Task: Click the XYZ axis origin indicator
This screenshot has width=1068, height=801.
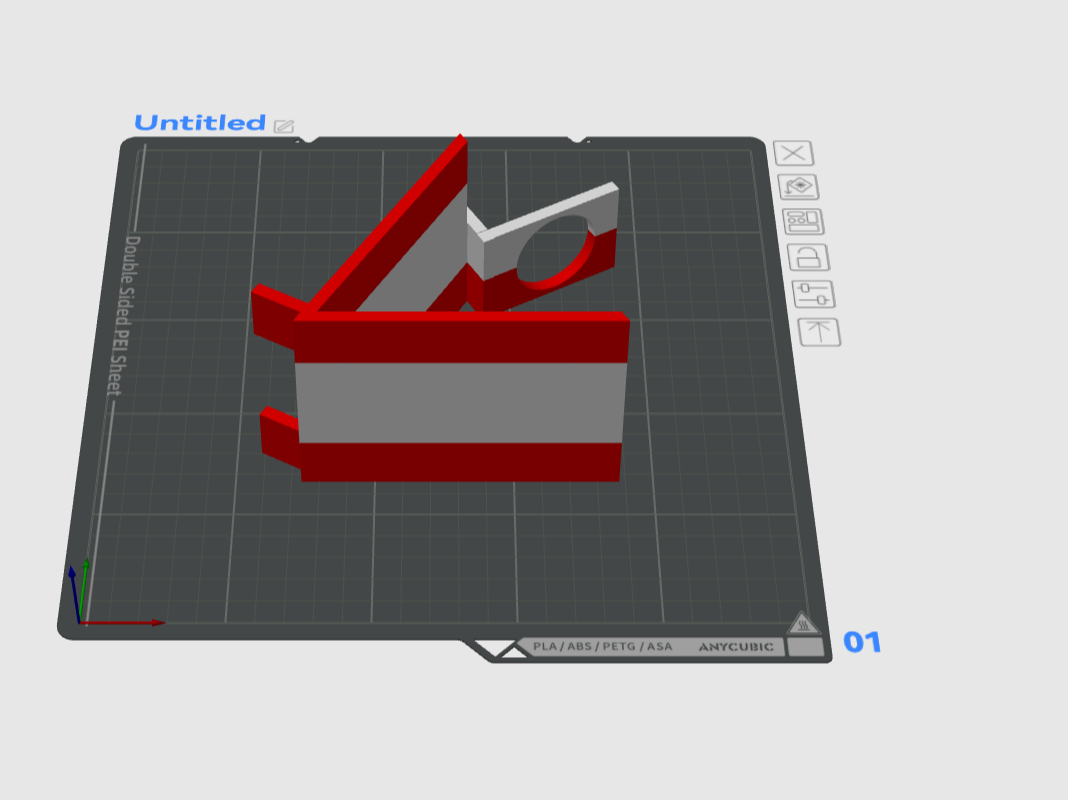Action: click(80, 621)
